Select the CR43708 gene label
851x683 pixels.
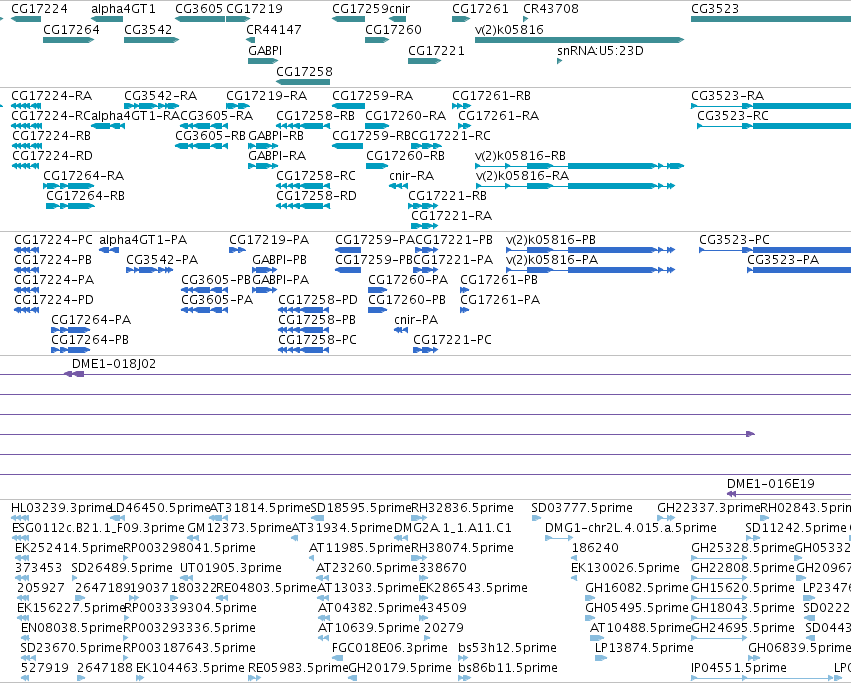tap(550, 9)
